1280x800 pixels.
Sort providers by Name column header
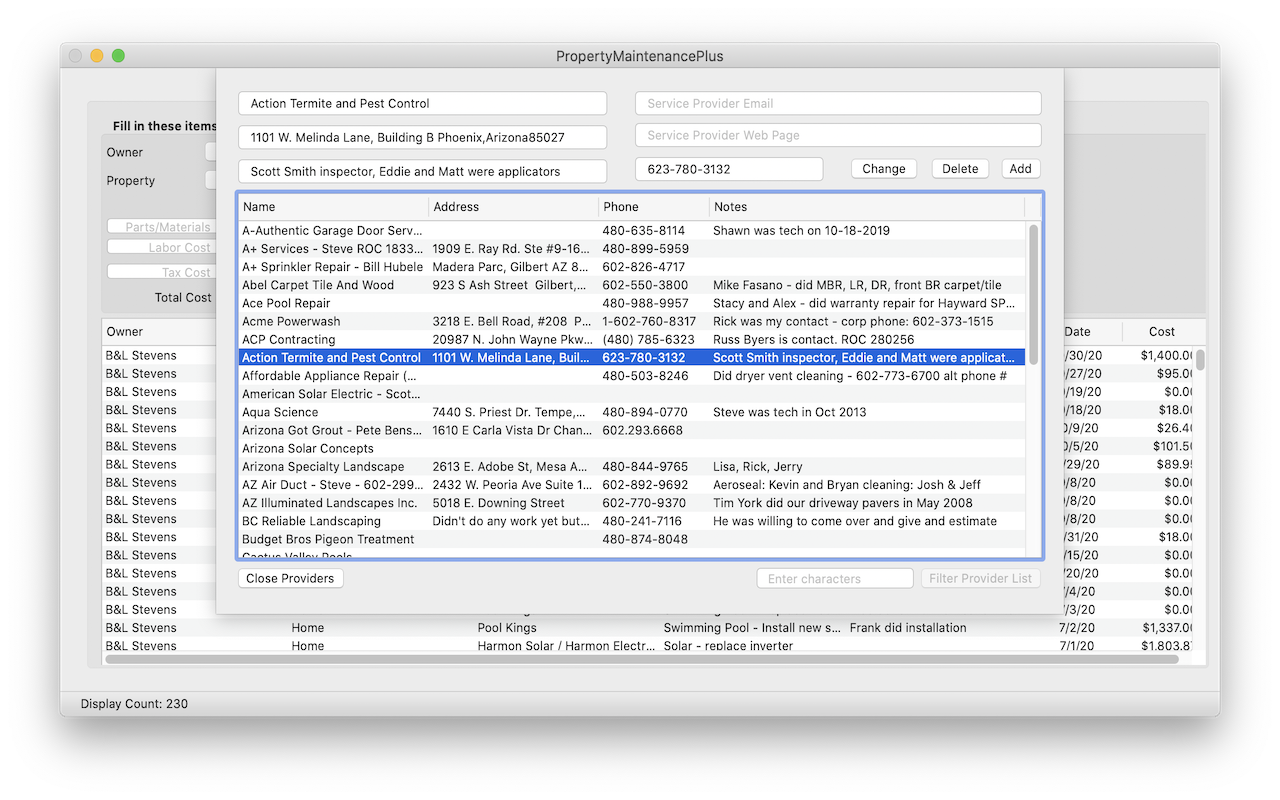pos(333,207)
